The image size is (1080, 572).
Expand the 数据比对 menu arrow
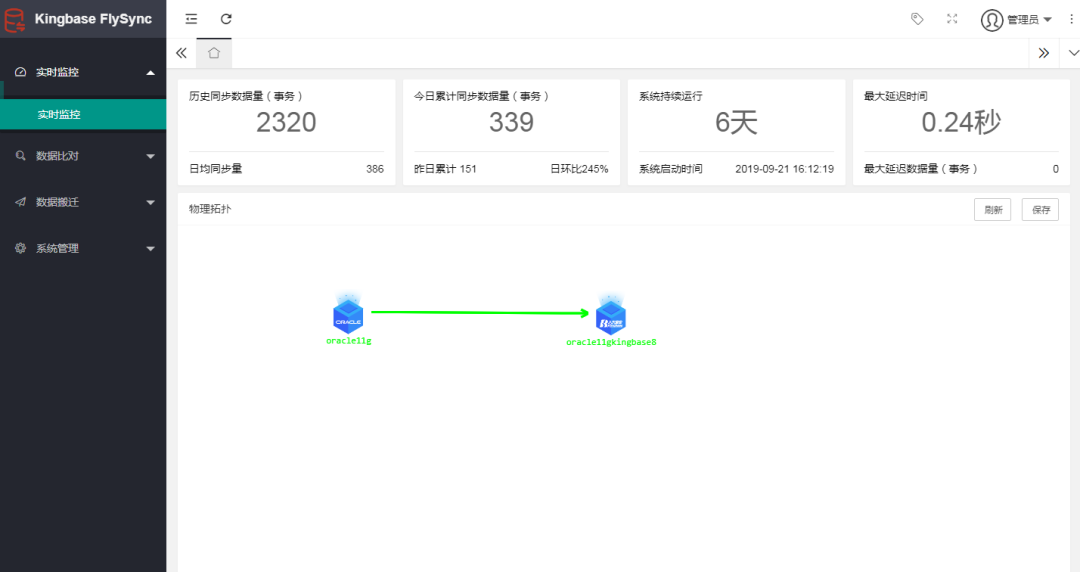(150, 156)
